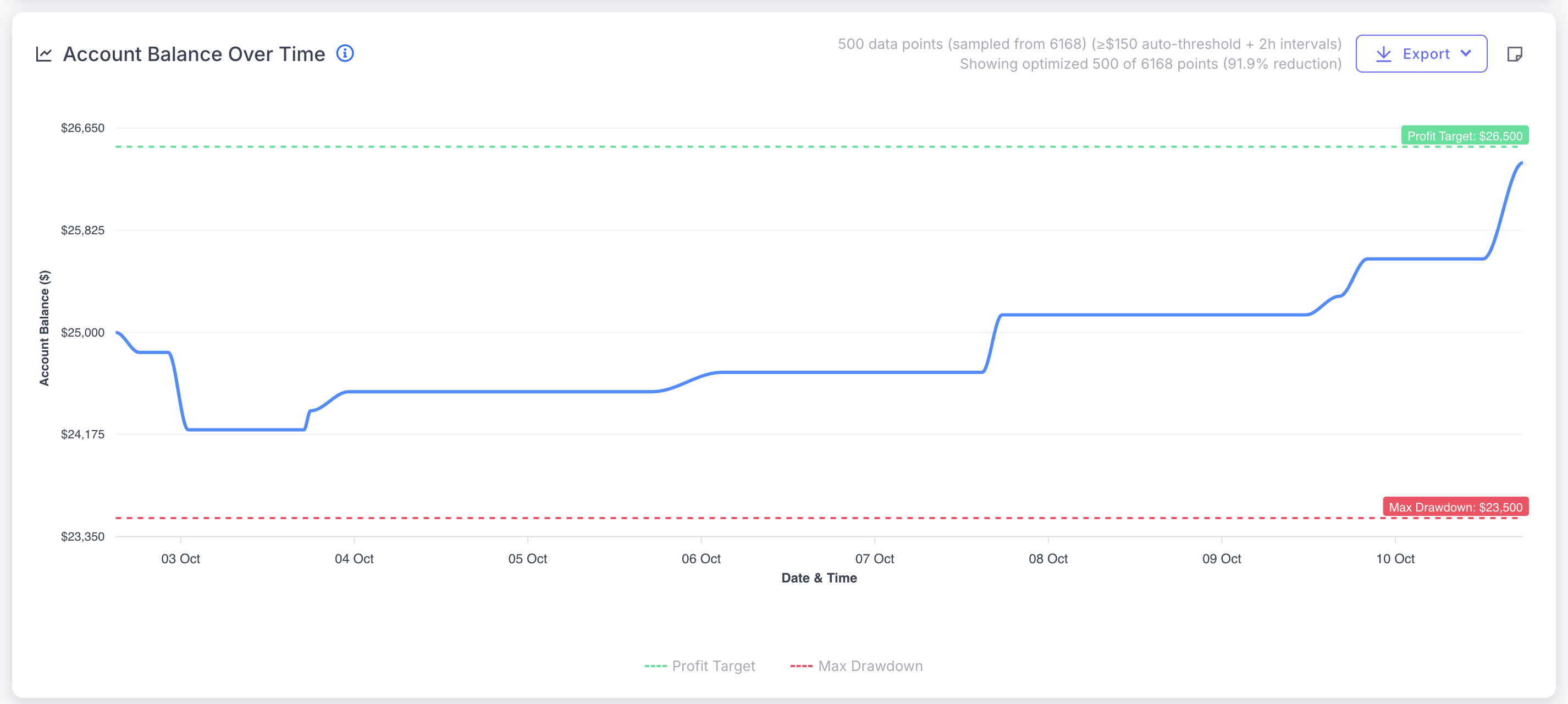Open the info tooltip for Account Balance Over Time
Screen dimensions: 1568x704
[345, 53]
